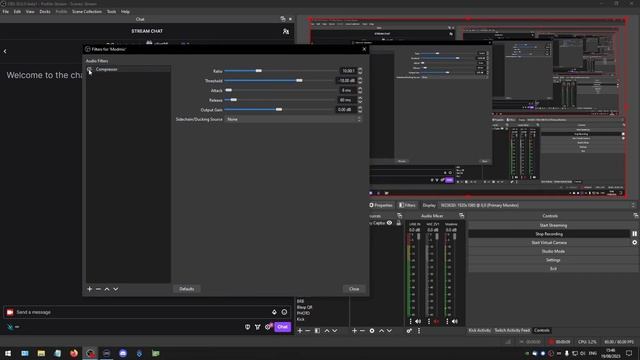Remove selected filter with minus icon
640x360 pixels.
(98, 289)
